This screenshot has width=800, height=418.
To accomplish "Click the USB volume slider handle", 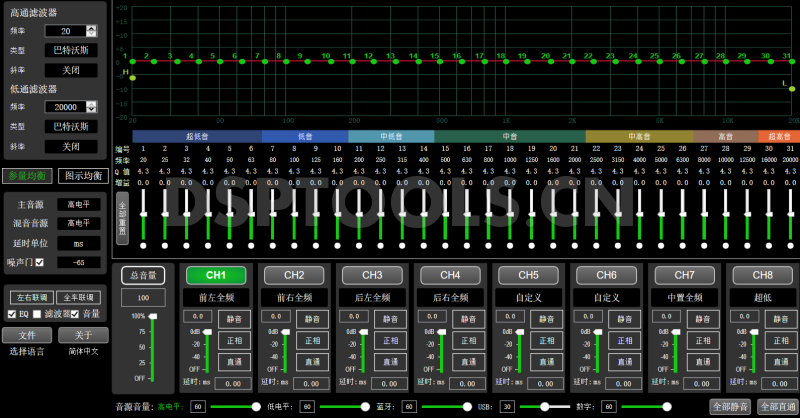I will pyautogui.click(x=544, y=406).
